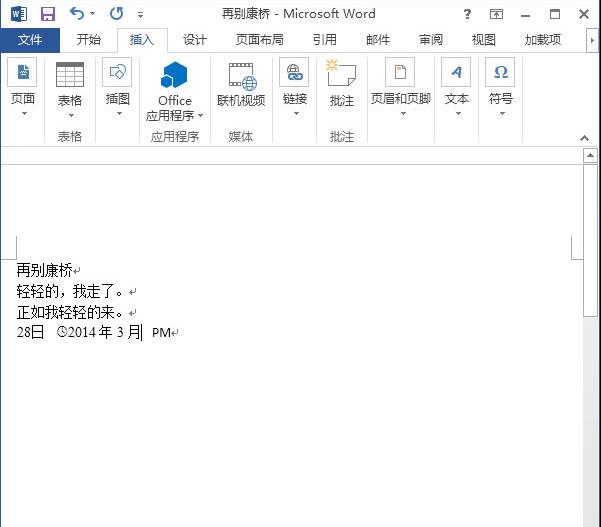Show more ribbon tabs with right arrow
Screen dimensions: 601x527
coord(592,40)
